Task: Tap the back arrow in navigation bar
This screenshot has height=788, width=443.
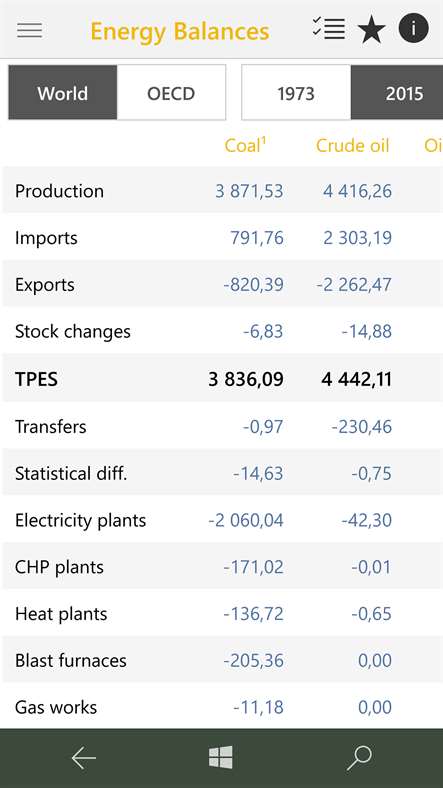Action: [83, 758]
